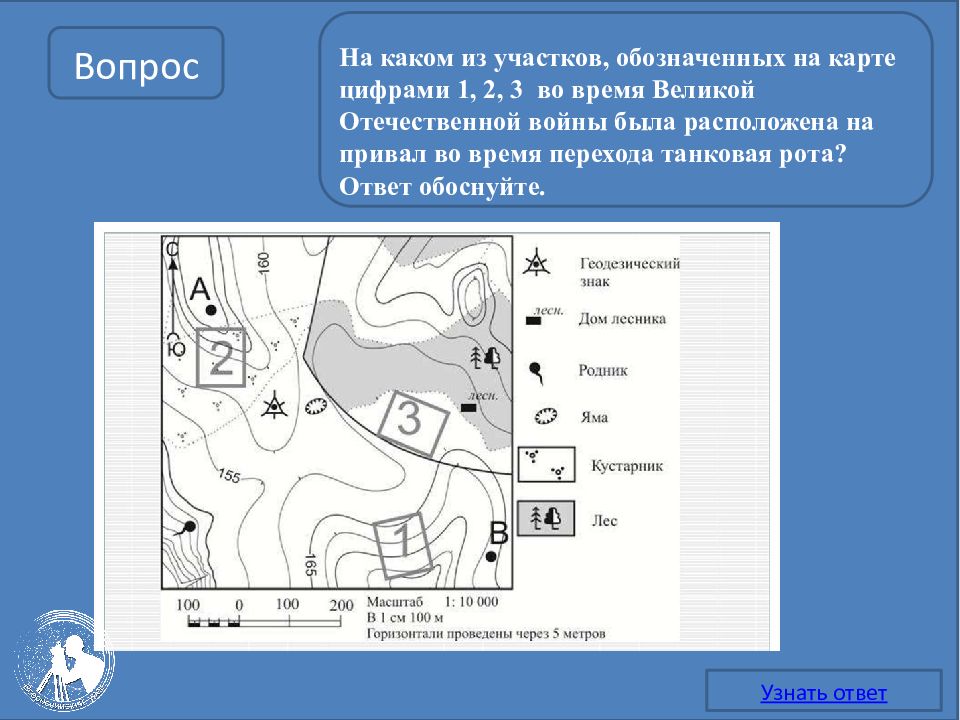Click the 'В 1 см 100 м' text

(x=405, y=617)
